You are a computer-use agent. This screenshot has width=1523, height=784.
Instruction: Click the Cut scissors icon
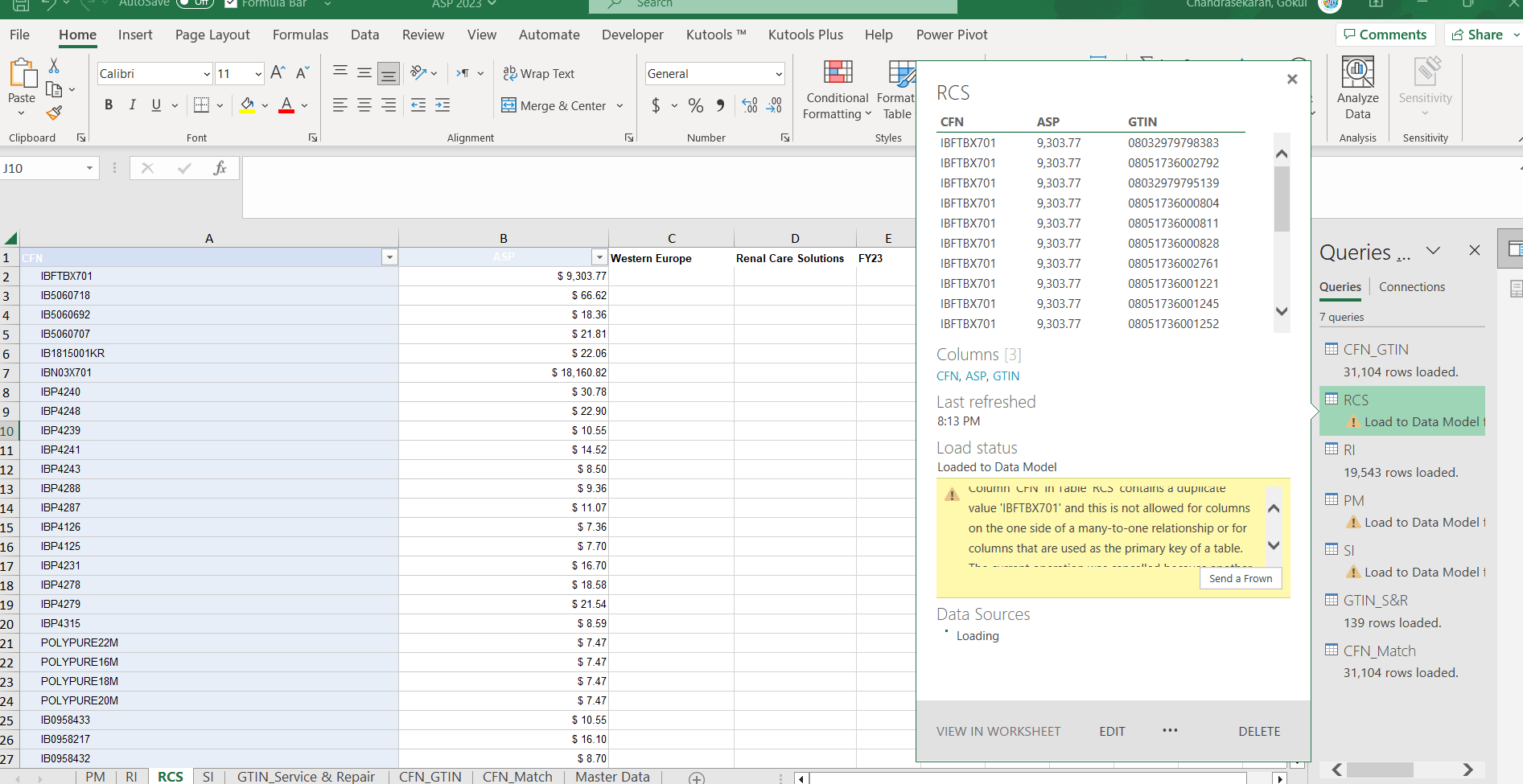pos(54,66)
